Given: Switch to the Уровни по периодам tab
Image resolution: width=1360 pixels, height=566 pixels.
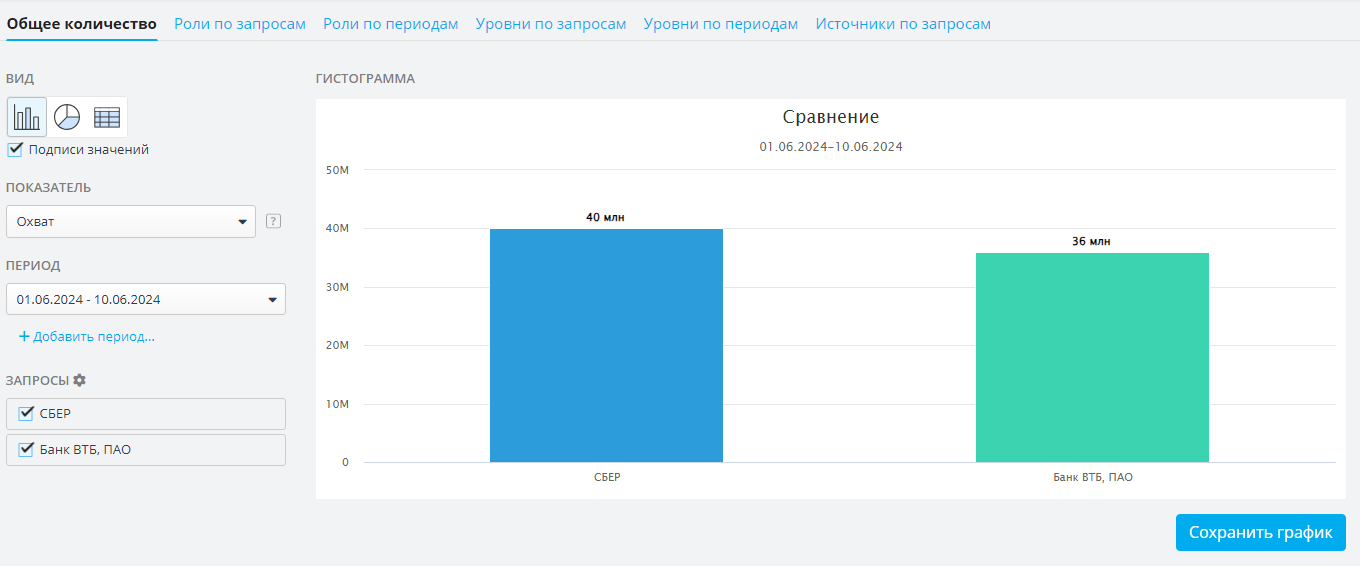Looking at the screenshot, I should (x=721, y=23).
